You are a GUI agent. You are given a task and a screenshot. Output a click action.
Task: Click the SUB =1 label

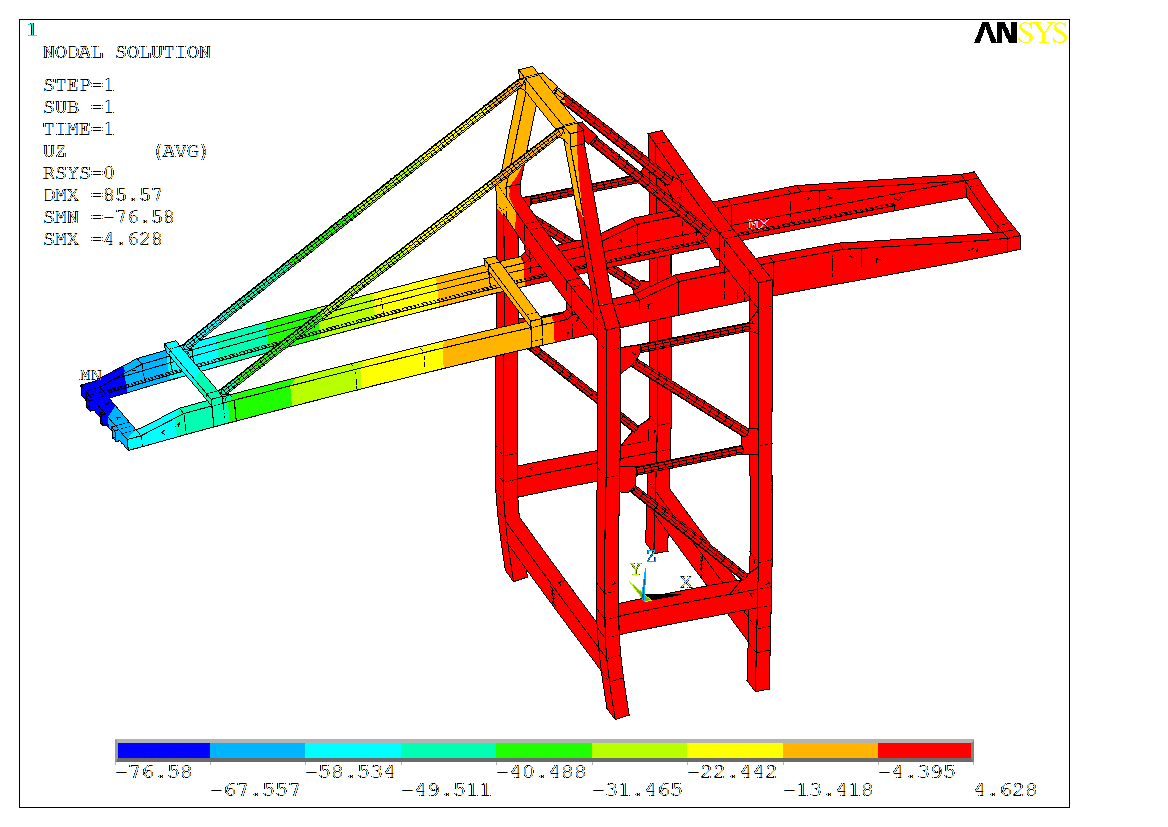pyautogui.click(x=78, y=107)
